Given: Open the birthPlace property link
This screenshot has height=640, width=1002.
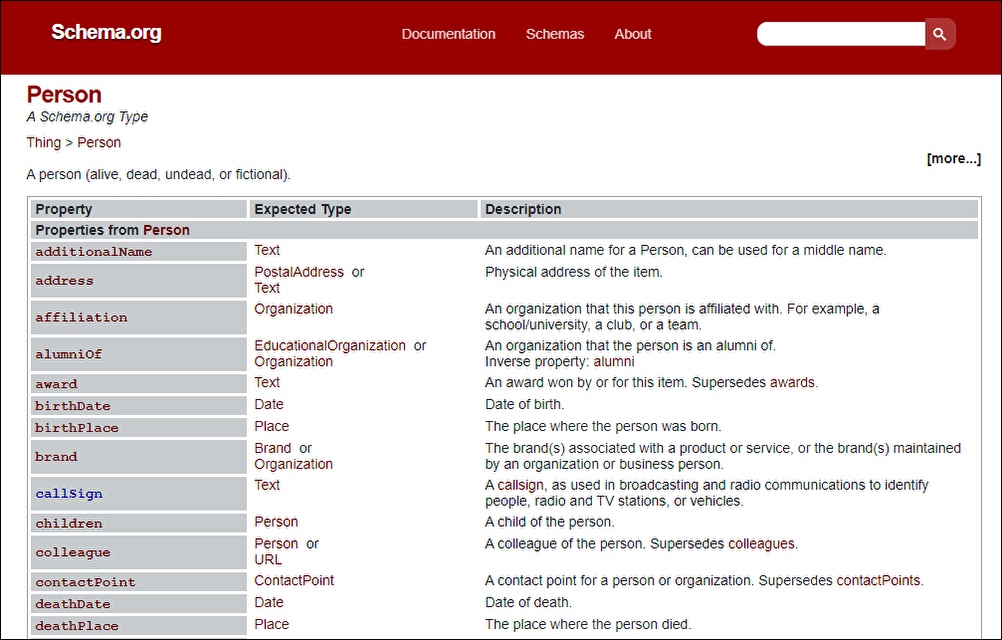Looking at the screenshot, I should [x=77, y=428].
